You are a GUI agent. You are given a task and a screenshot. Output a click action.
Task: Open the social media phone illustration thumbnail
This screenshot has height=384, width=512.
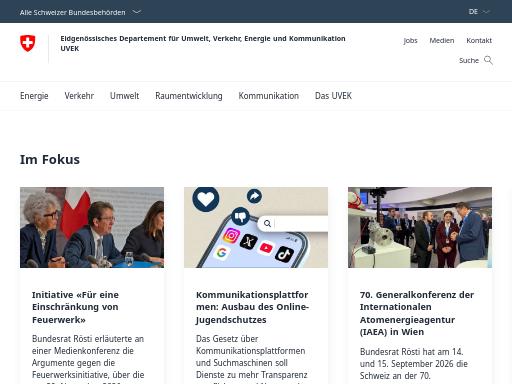pos(256,227)
